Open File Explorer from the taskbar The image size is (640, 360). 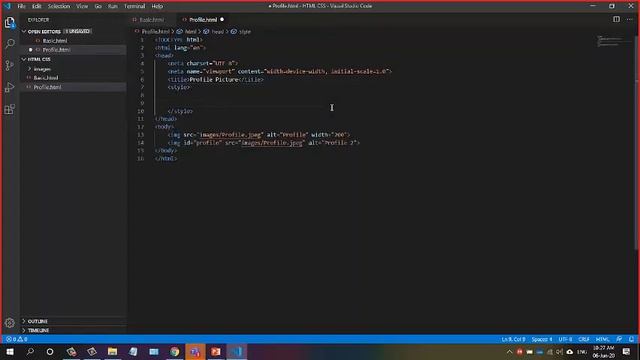click(112, 351)
